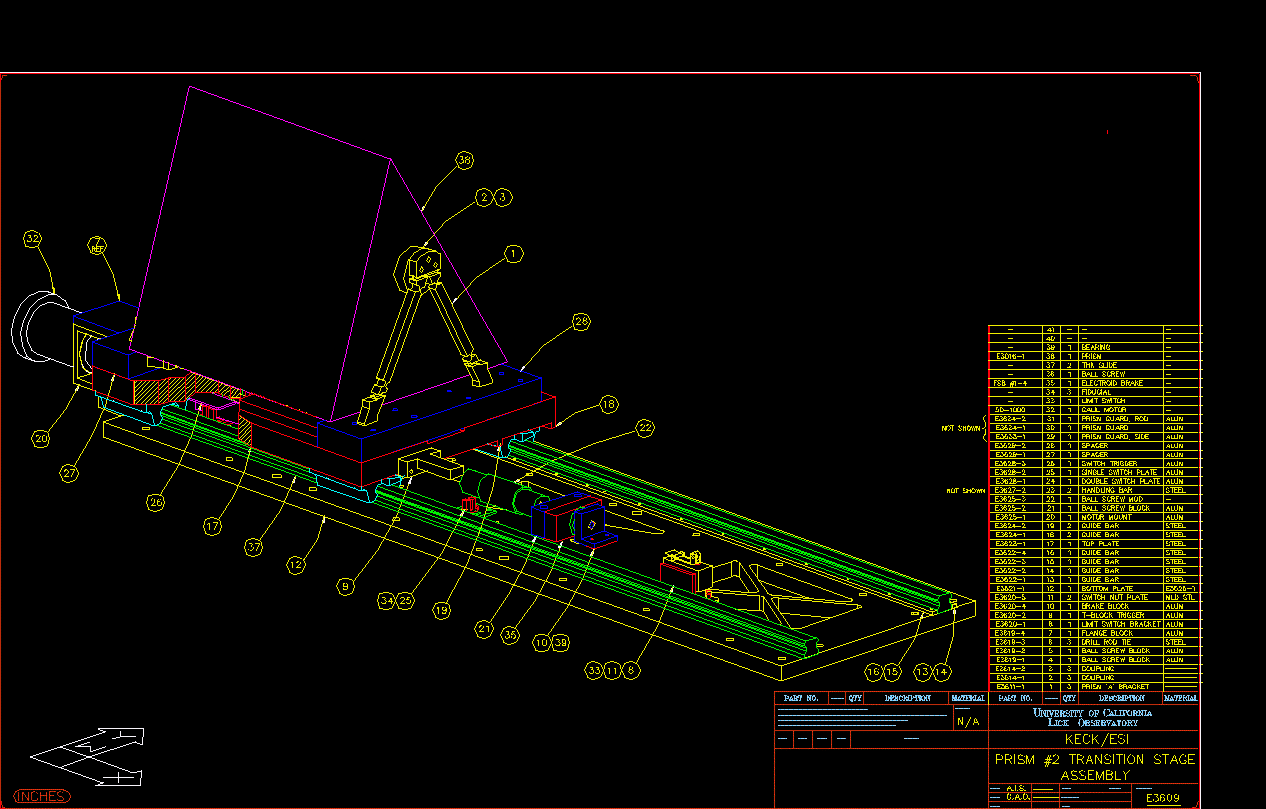This screenshot has height=809, width=1266.
Task: Select balloon callout 1 for the bracket
Action: pos(513,254)
